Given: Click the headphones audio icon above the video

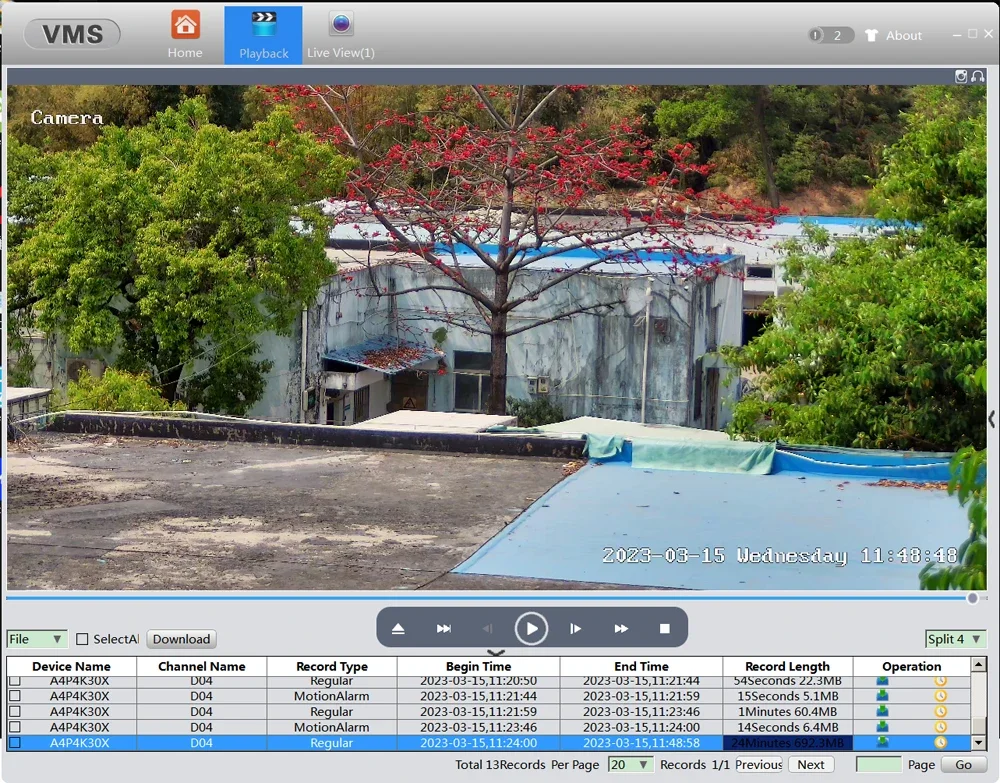Looking at the screenshot, I should coord(975,77).
